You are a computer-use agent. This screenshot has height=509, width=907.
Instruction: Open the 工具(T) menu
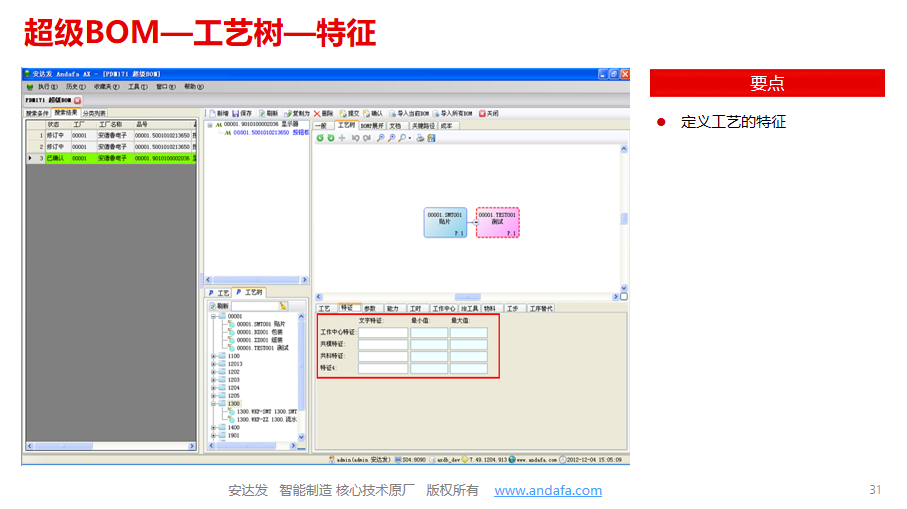[137, 87]
